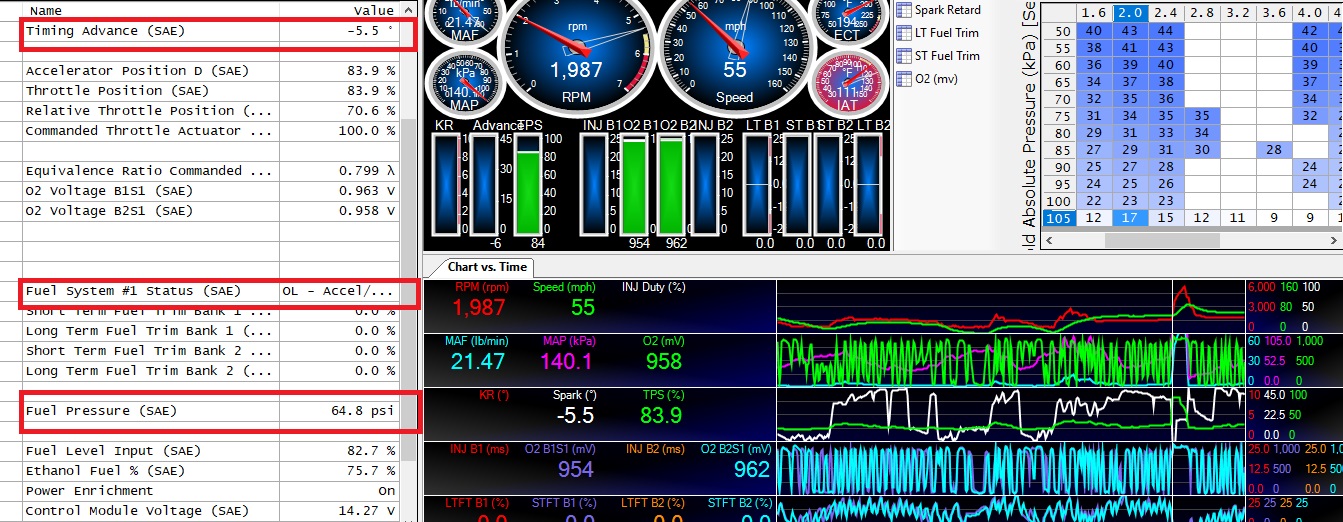This screenshot has width=1343, height=522.
Task: Select the LT Fuel Trim table icon
Action: pos(904,34)
